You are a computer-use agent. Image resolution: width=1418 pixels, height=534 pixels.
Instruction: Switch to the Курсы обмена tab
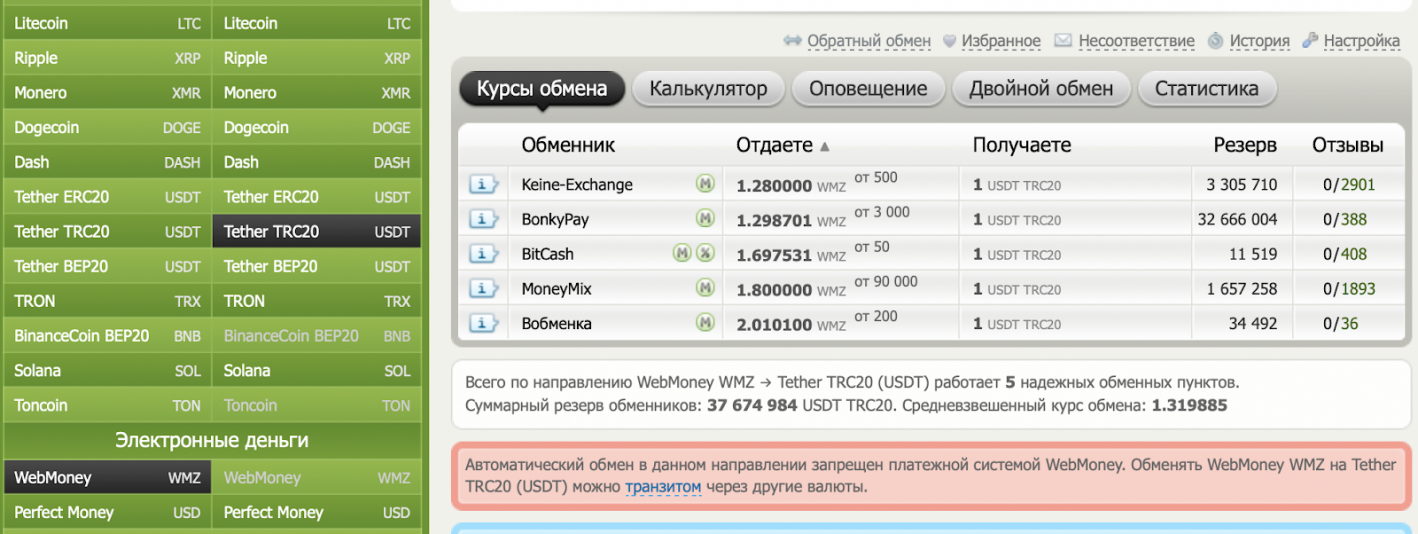tap(542, 88)
